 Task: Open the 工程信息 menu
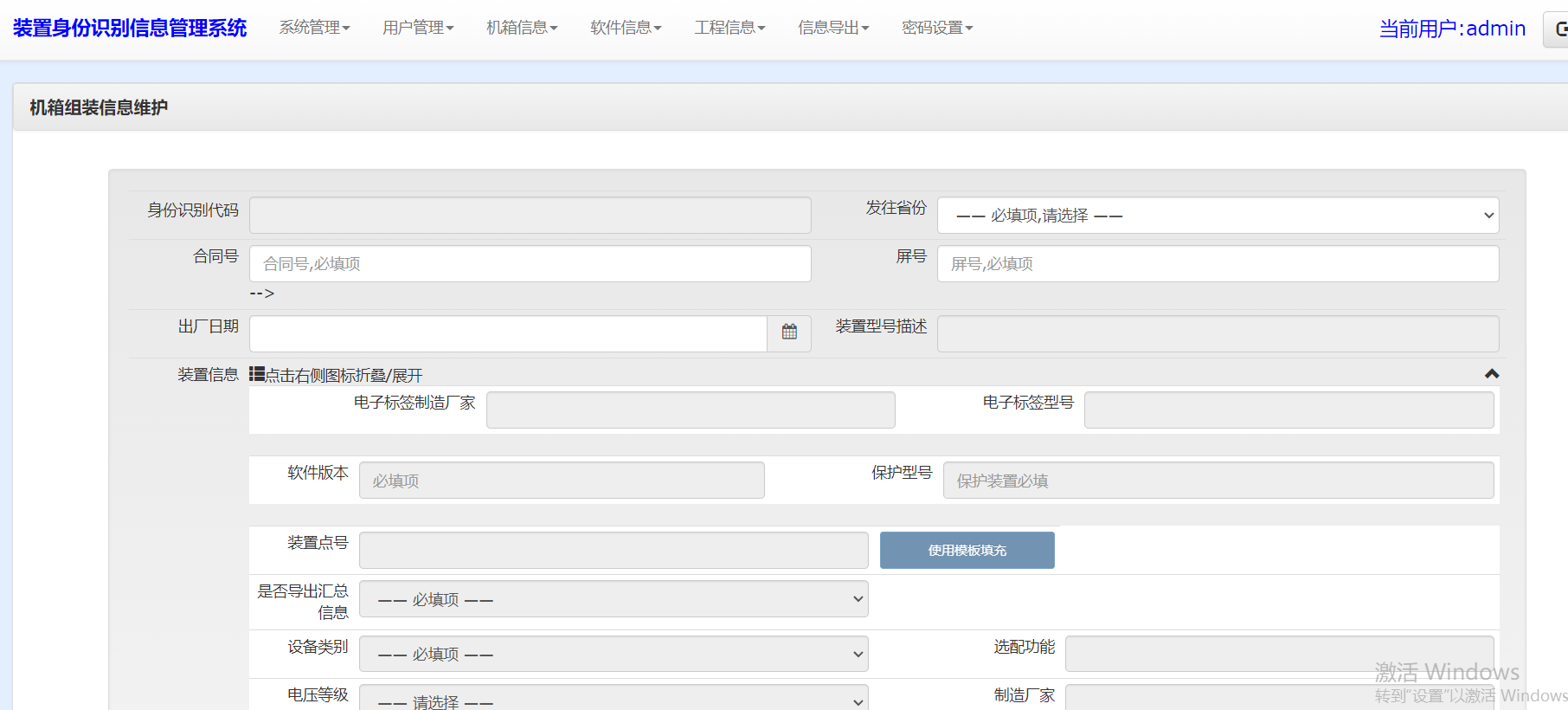(729, 28)
